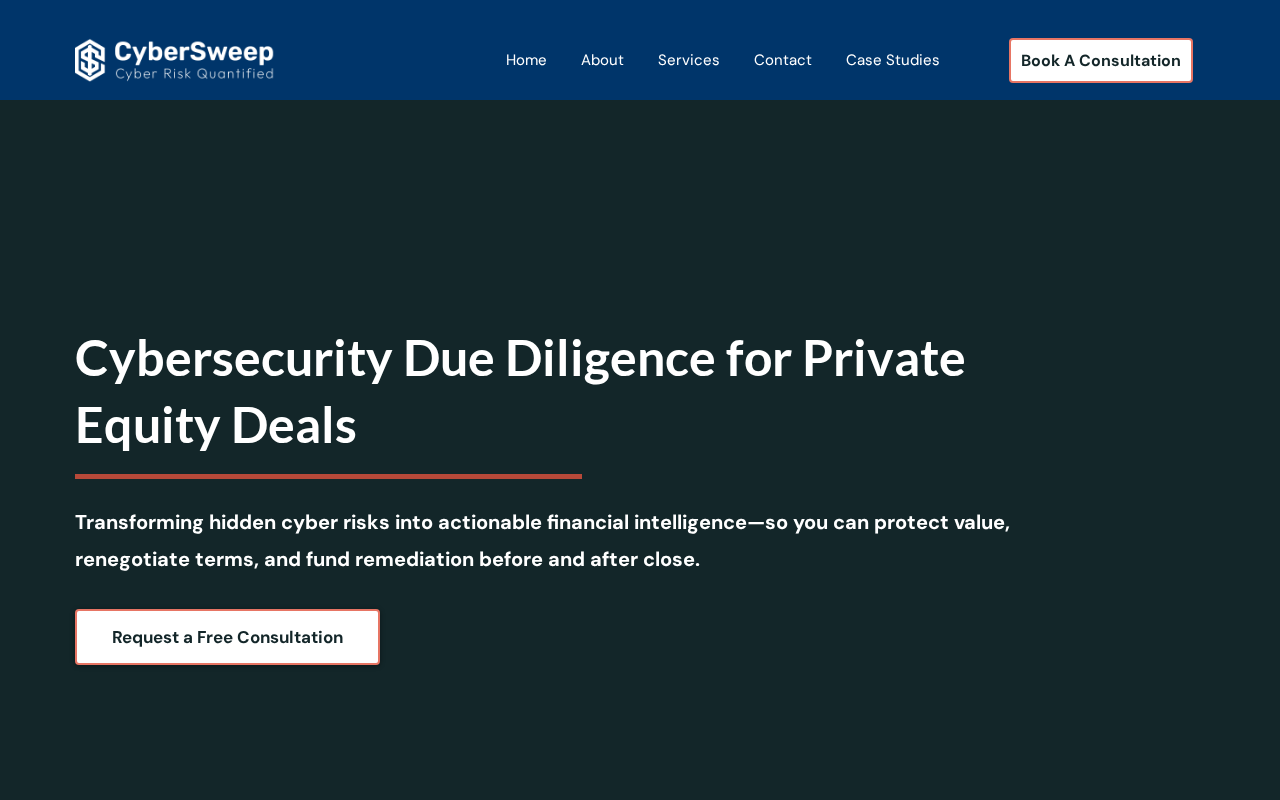This screenshot has width=1280, height=800.
Task: Click the Book A Consultation button
Action: tap(1101, 60)
